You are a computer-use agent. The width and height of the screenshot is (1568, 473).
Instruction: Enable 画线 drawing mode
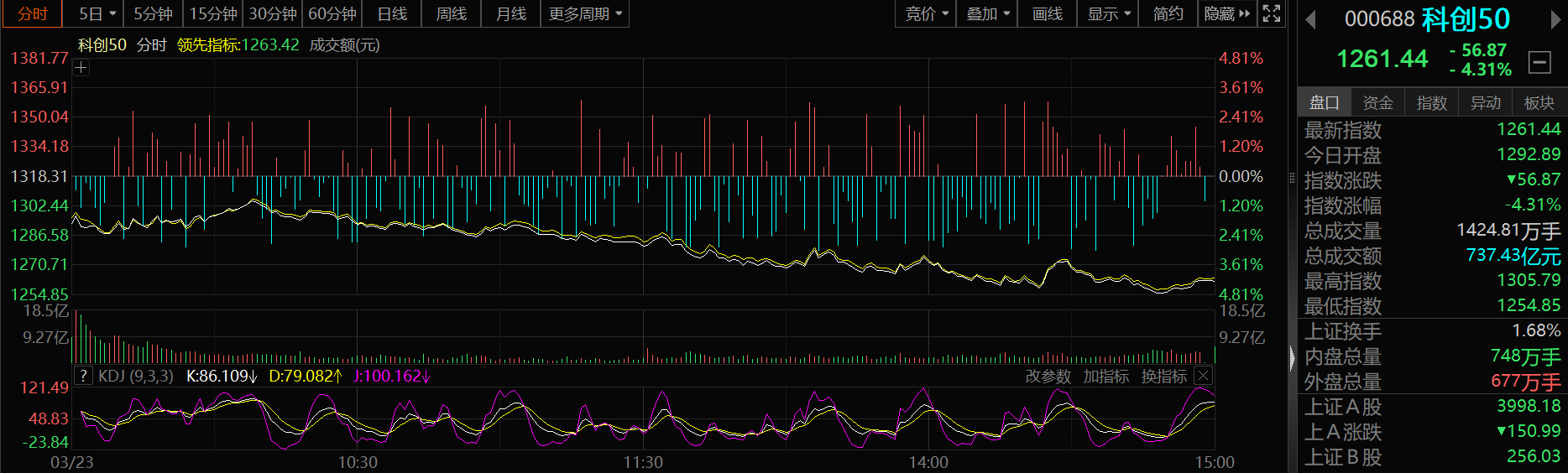(x=1047, y=14)
